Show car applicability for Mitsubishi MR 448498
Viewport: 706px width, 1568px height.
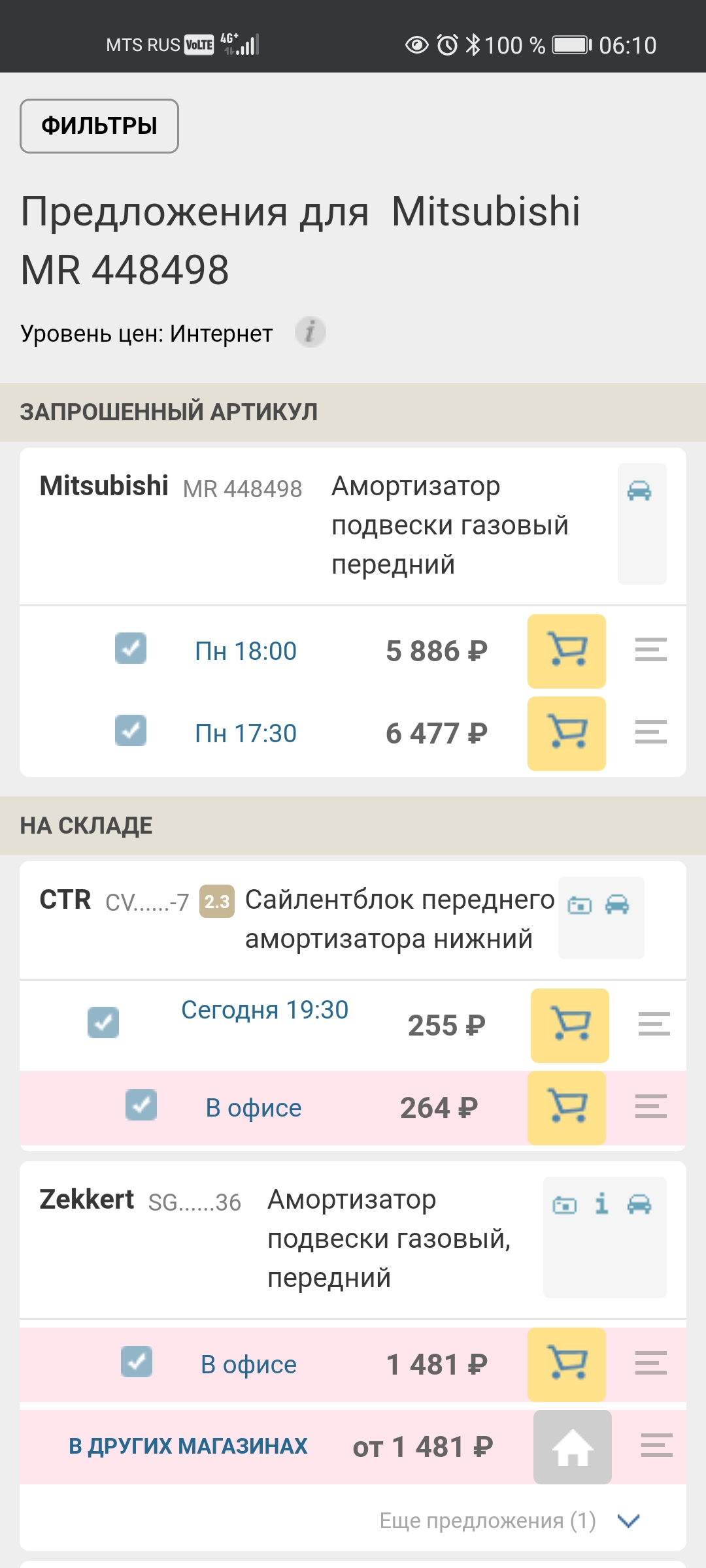click(639, 491)
